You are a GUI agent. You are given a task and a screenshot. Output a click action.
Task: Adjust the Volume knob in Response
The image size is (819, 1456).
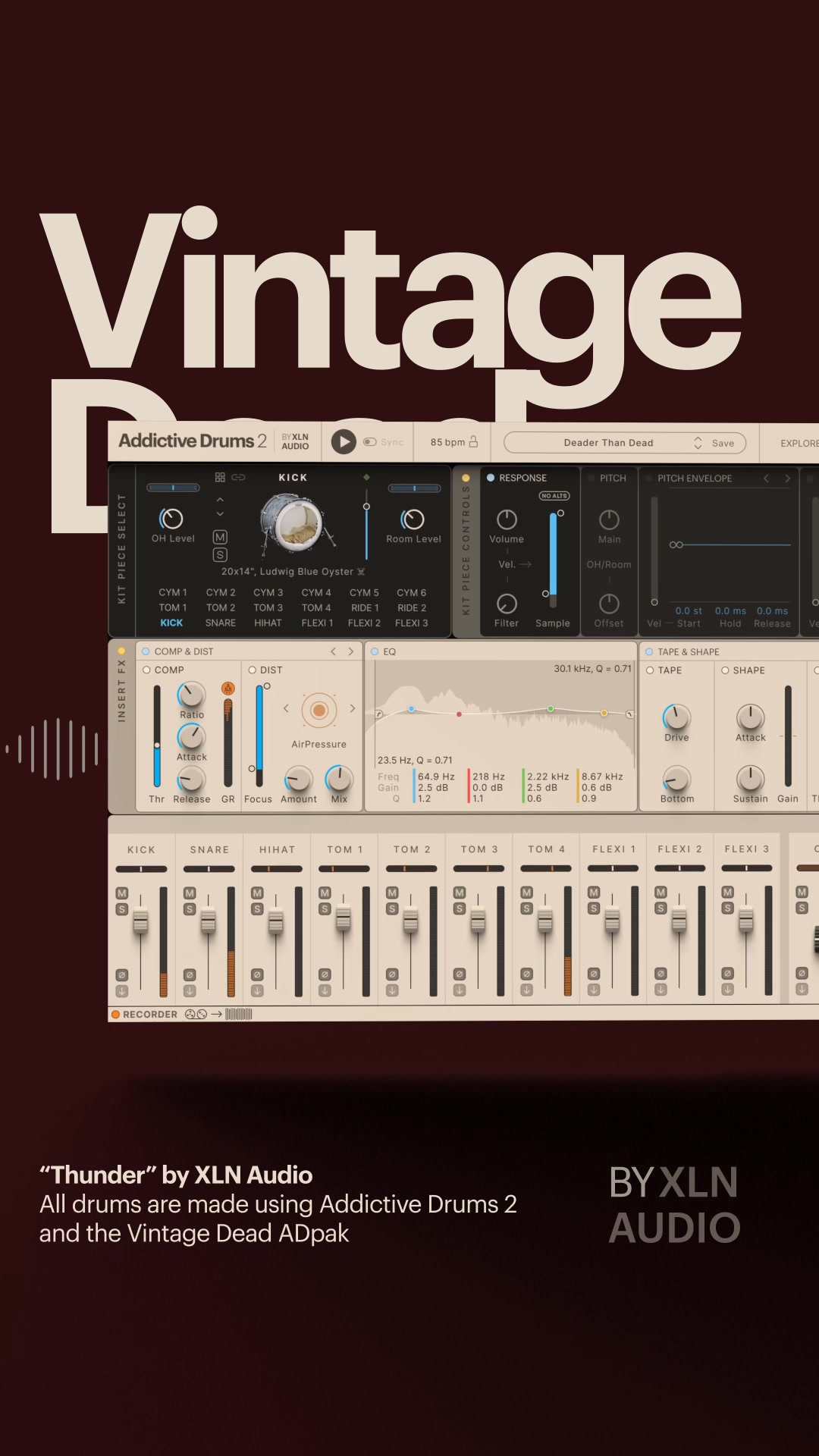point(507,519)
